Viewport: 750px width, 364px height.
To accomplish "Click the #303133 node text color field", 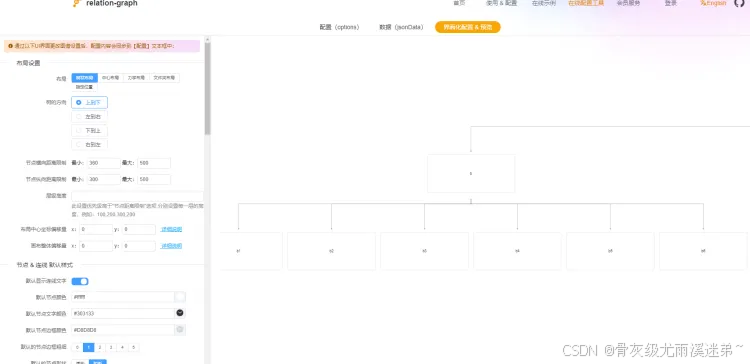I will pos(122,313).
